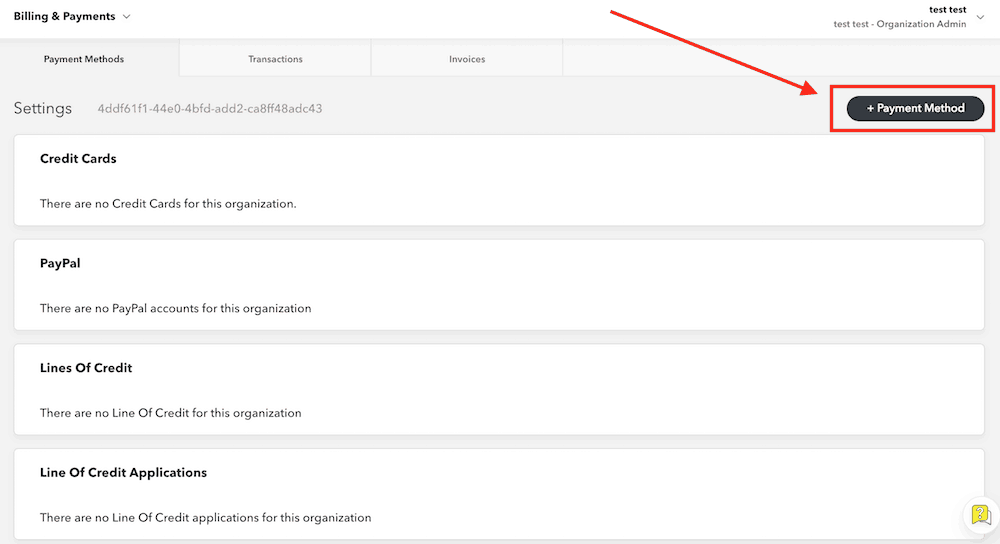The image size is (1000, 544).
Task: Expand the Billing & Payments chevron
Action: [x=126, y=17]
